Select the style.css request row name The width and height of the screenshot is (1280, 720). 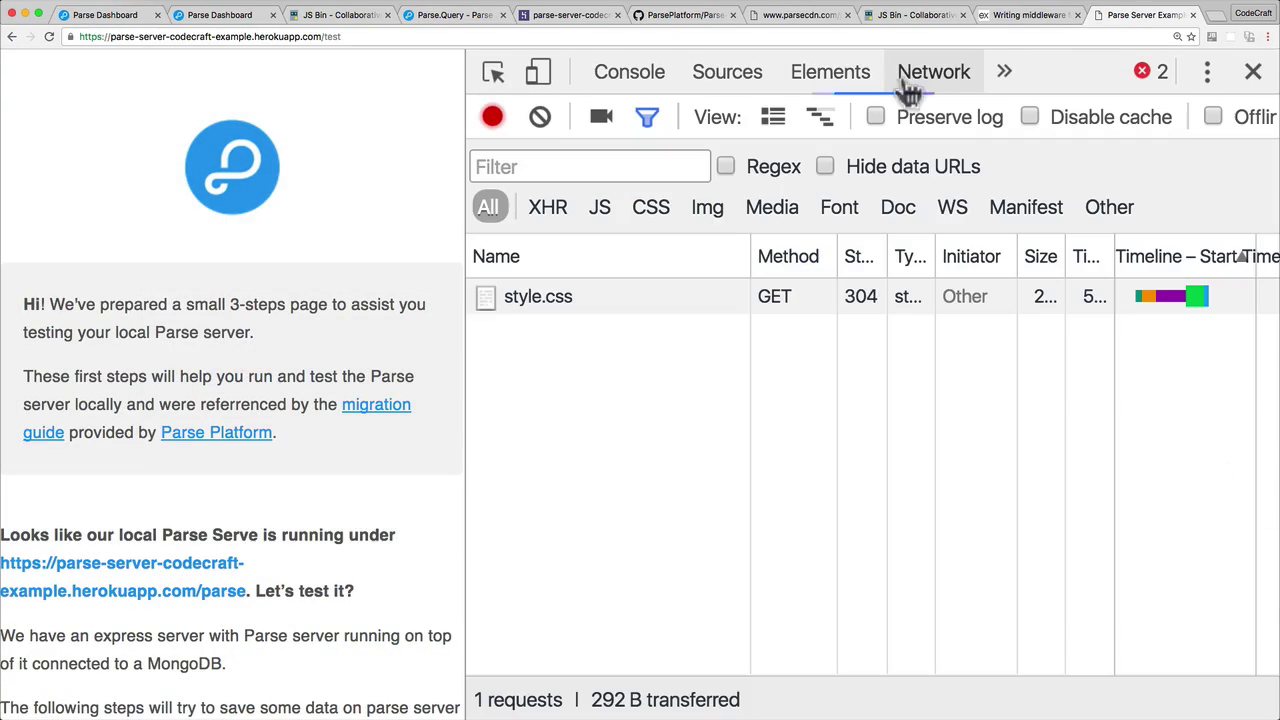(538, 297)
